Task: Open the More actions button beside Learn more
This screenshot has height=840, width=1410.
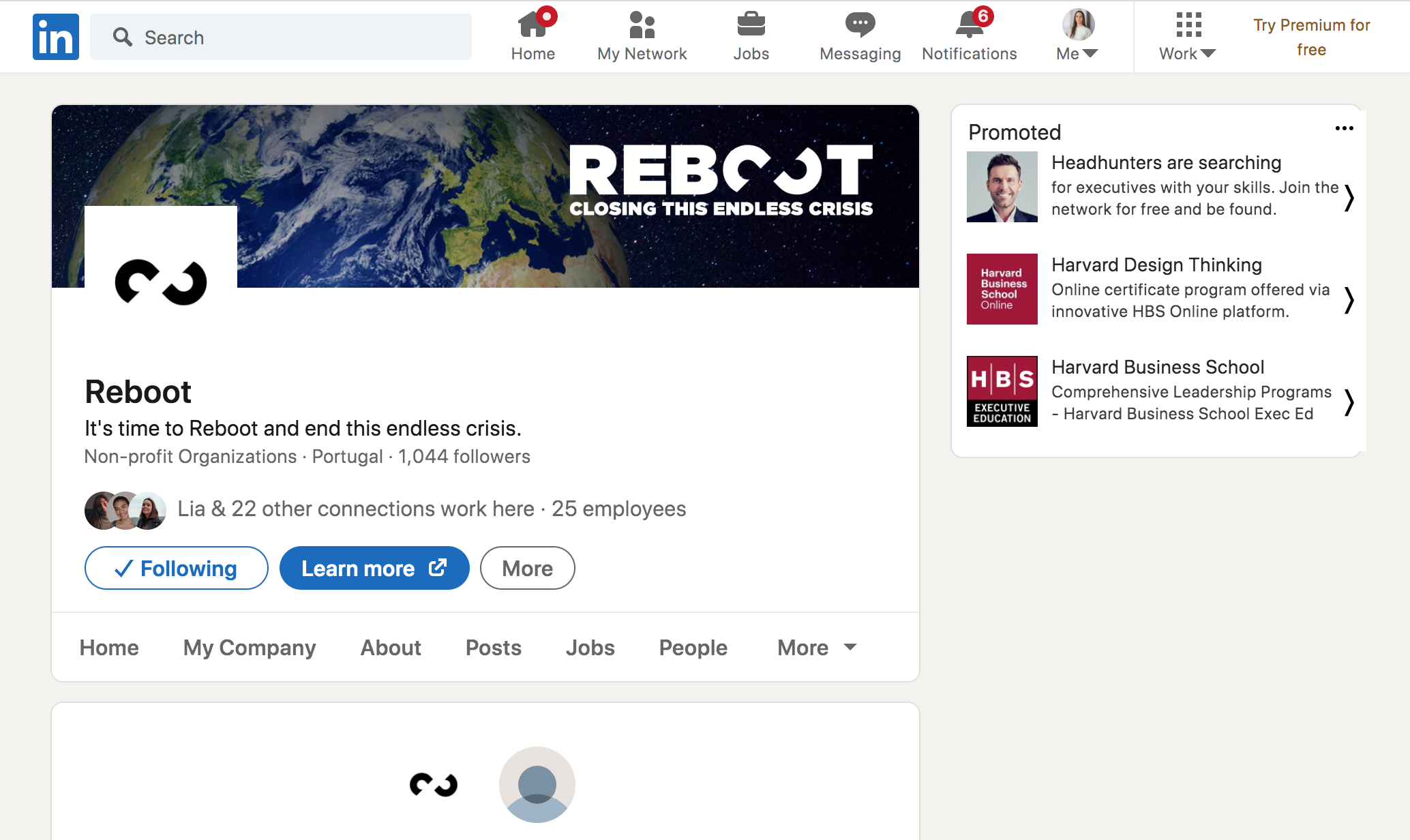Action: 528,568
